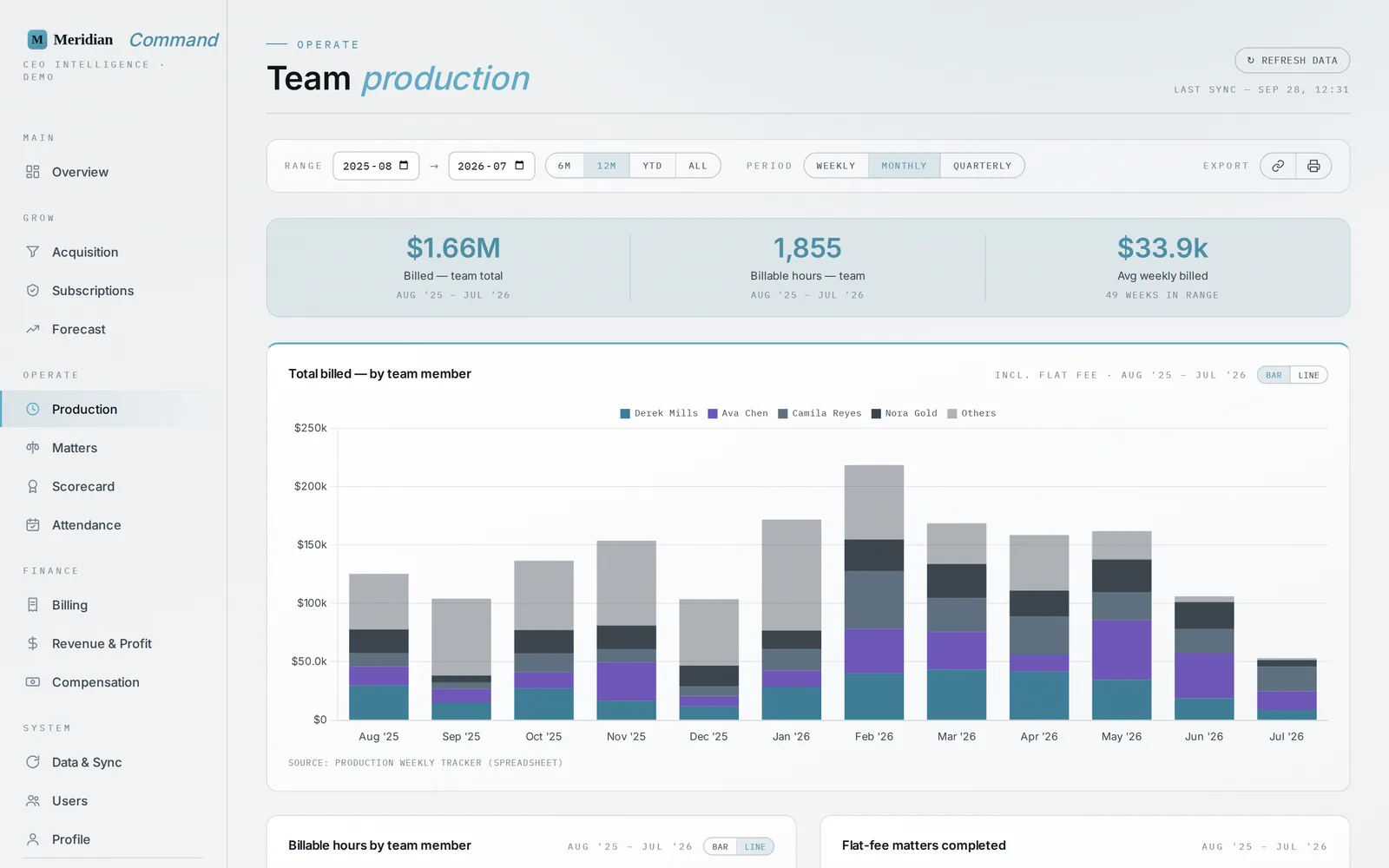
Task: Open the Billing page
Action: point(69,605)
